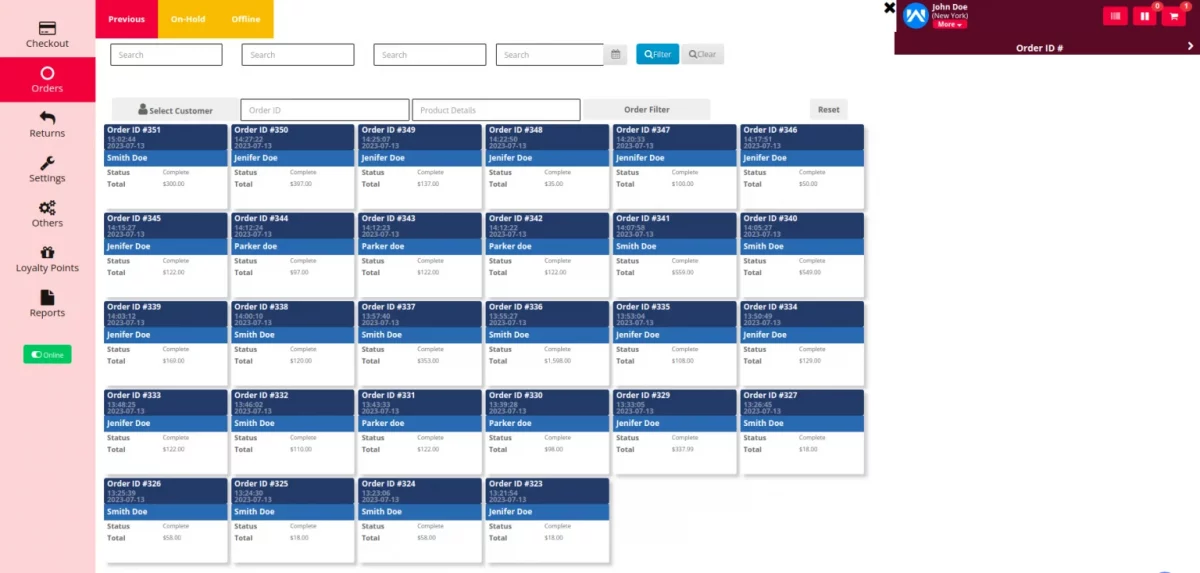Expand the More dropdown under John Doe

pyautogui.click(x=950, y=24)
